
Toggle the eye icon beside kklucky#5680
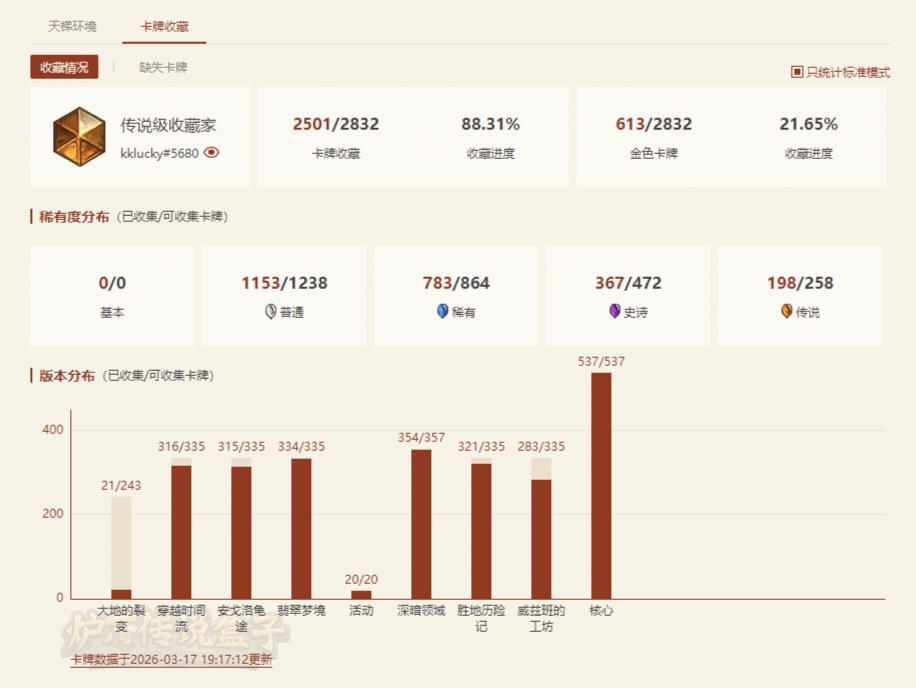(x=211, y=154)
